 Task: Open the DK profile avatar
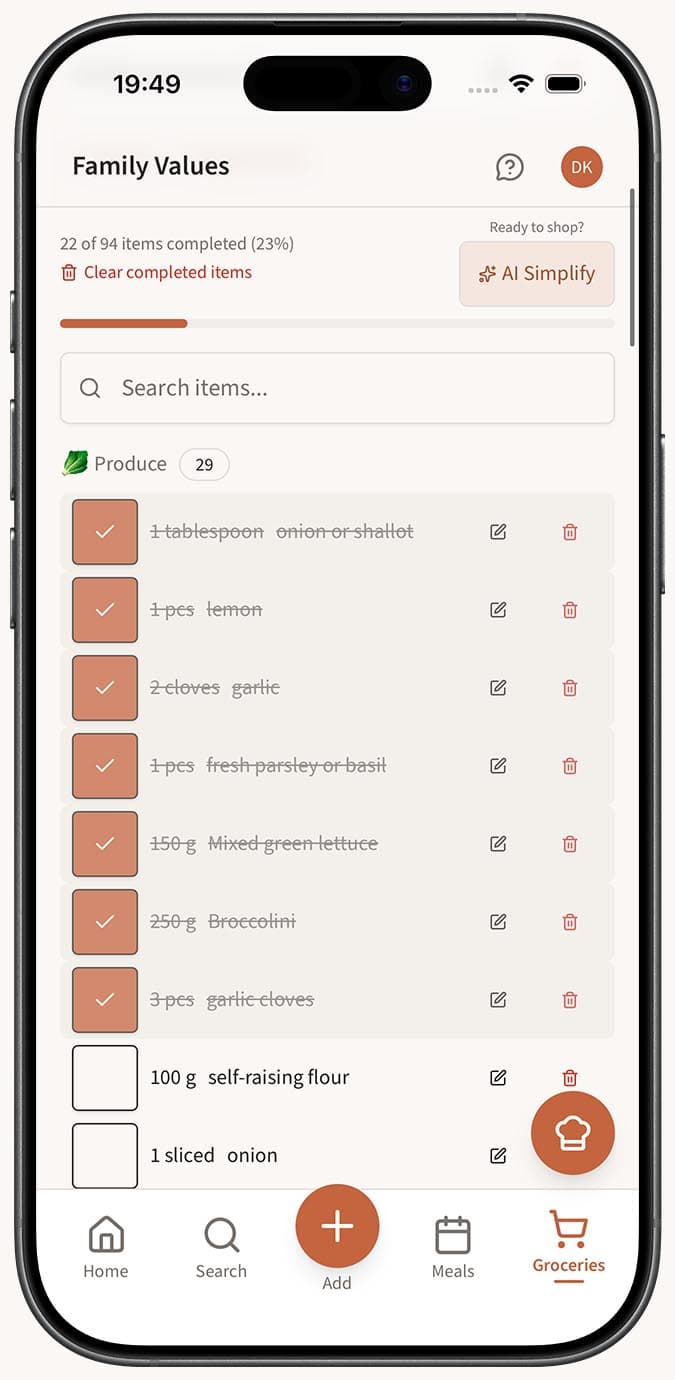pos(581,167)
